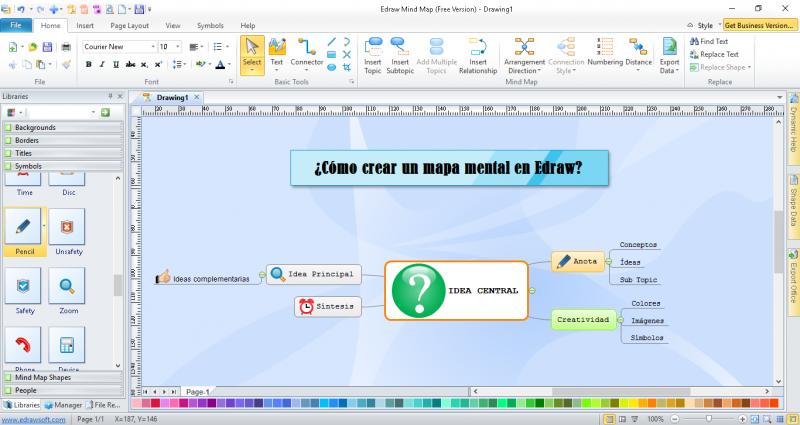Toggle underline text formatting

pos(116,64)
